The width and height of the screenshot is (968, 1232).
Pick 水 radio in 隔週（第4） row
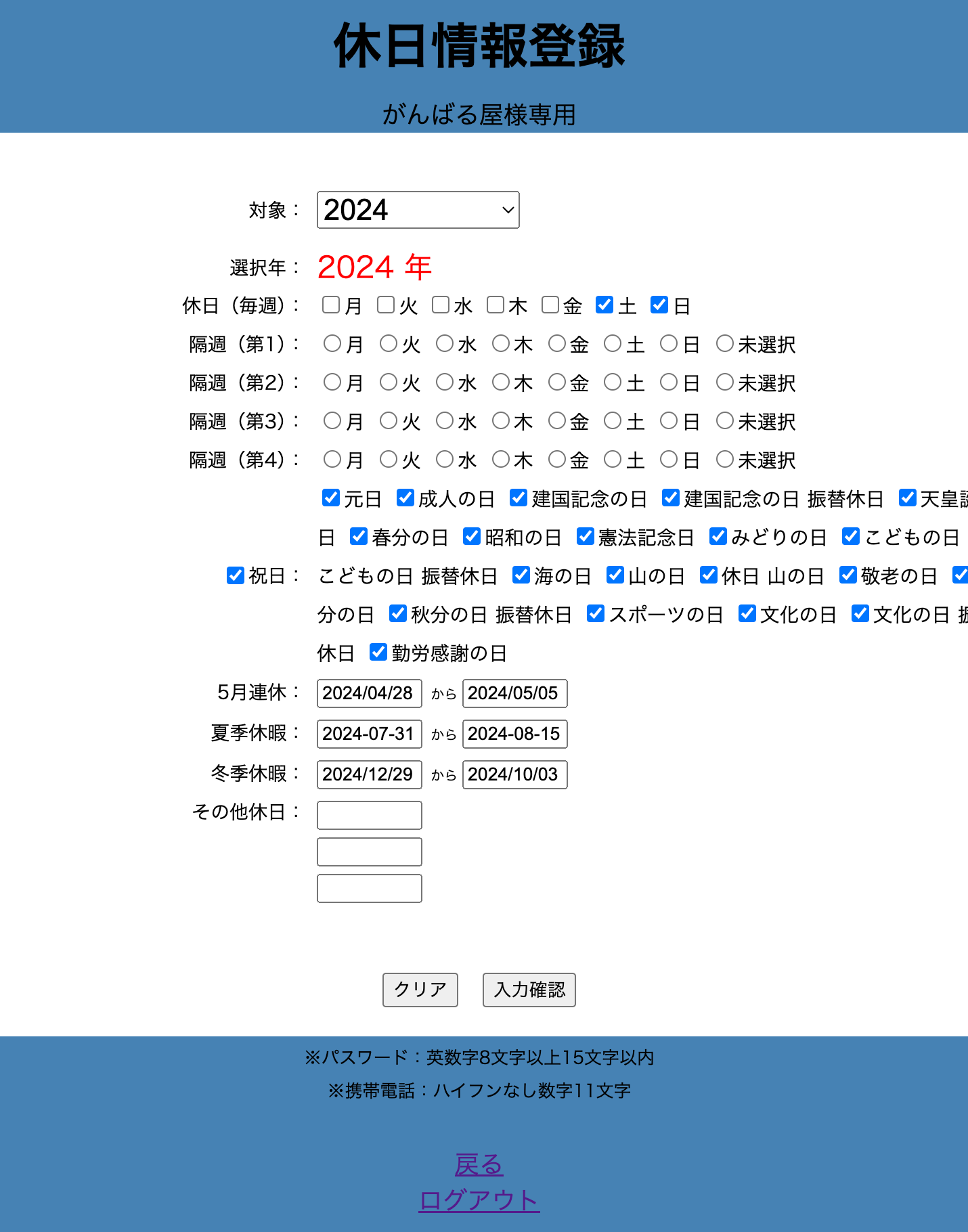click(x=445, y=460)
